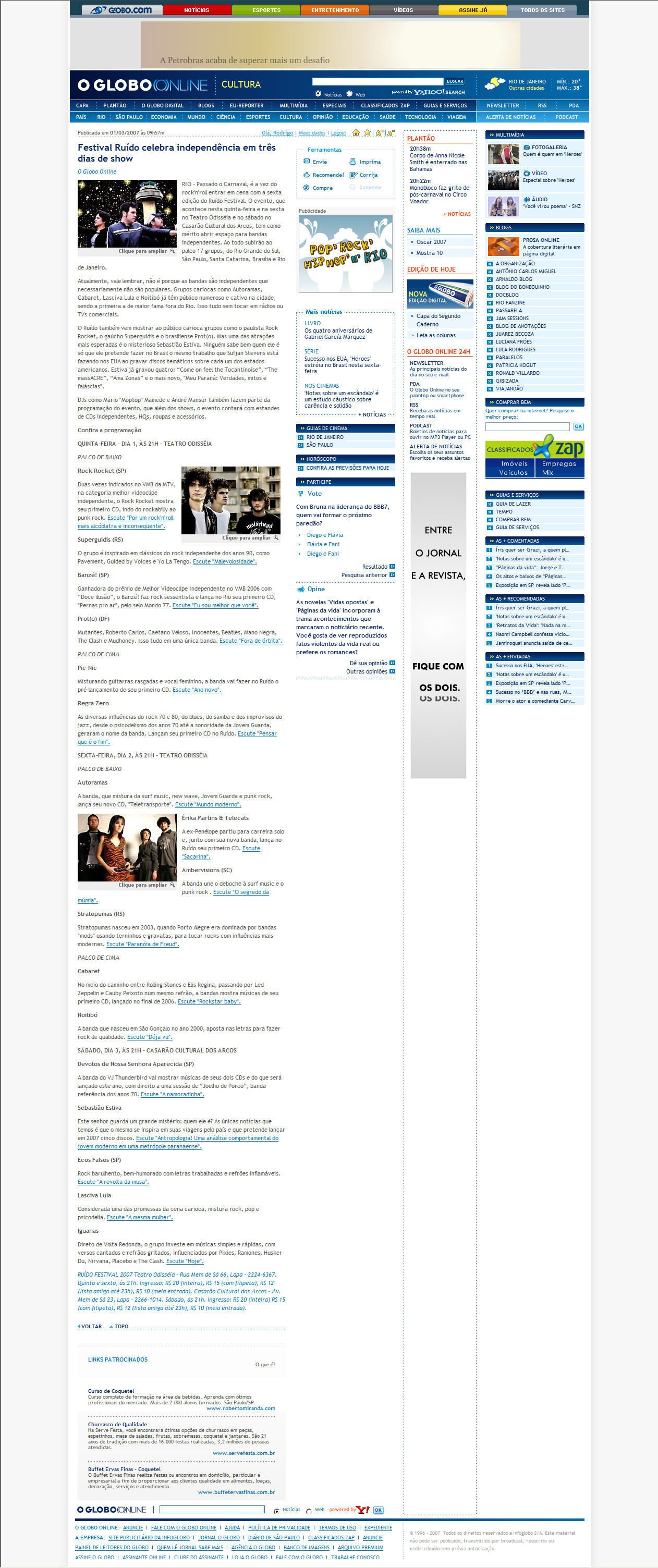Click the Recomende thumbs-up icon
The image size is (658, 1568).
(x=307, y=175)
